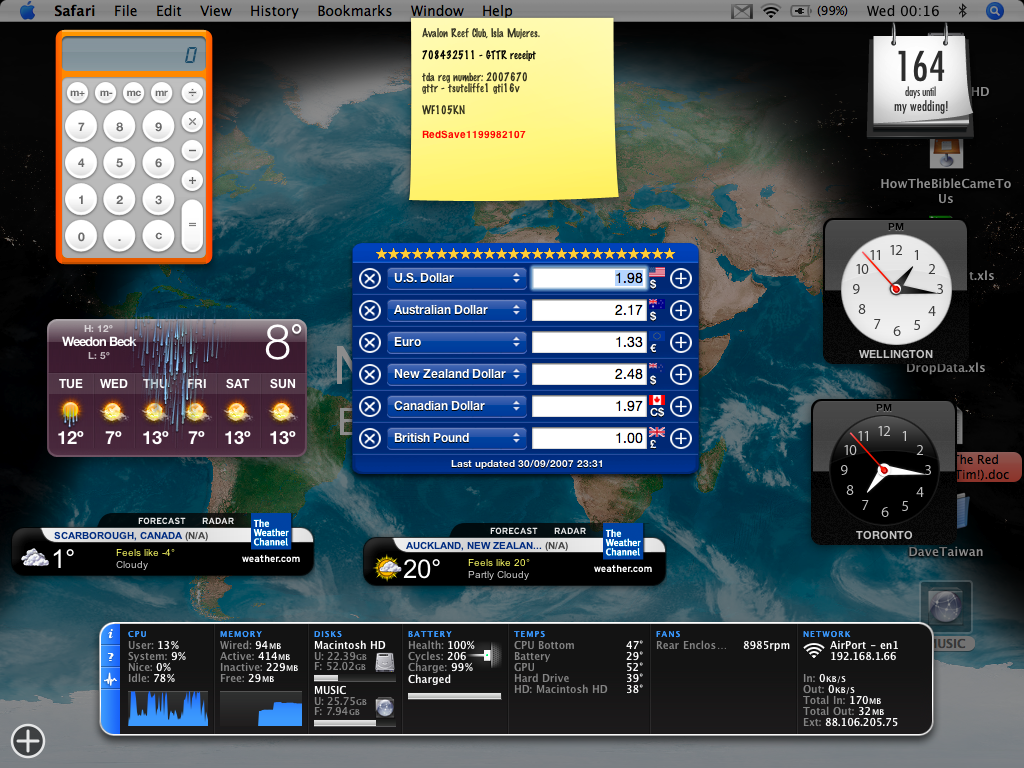This screenshot has width=1024, height=768.
Task: Click the British Pound amount field
Action: (589, 438)
